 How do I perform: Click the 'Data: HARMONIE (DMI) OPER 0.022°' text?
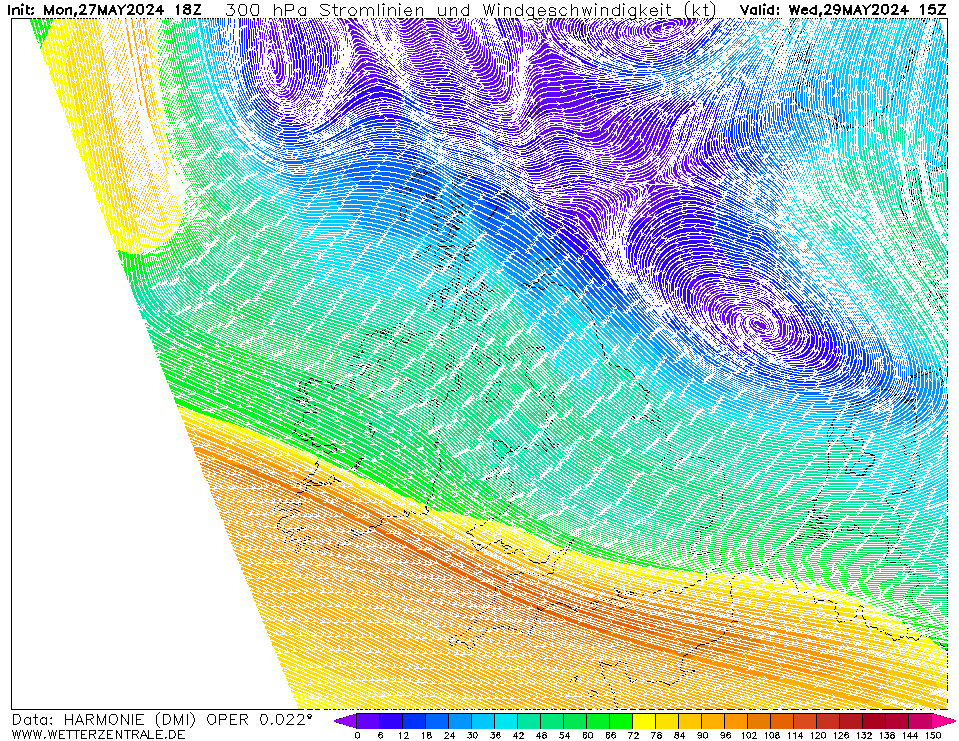(162, 720)
